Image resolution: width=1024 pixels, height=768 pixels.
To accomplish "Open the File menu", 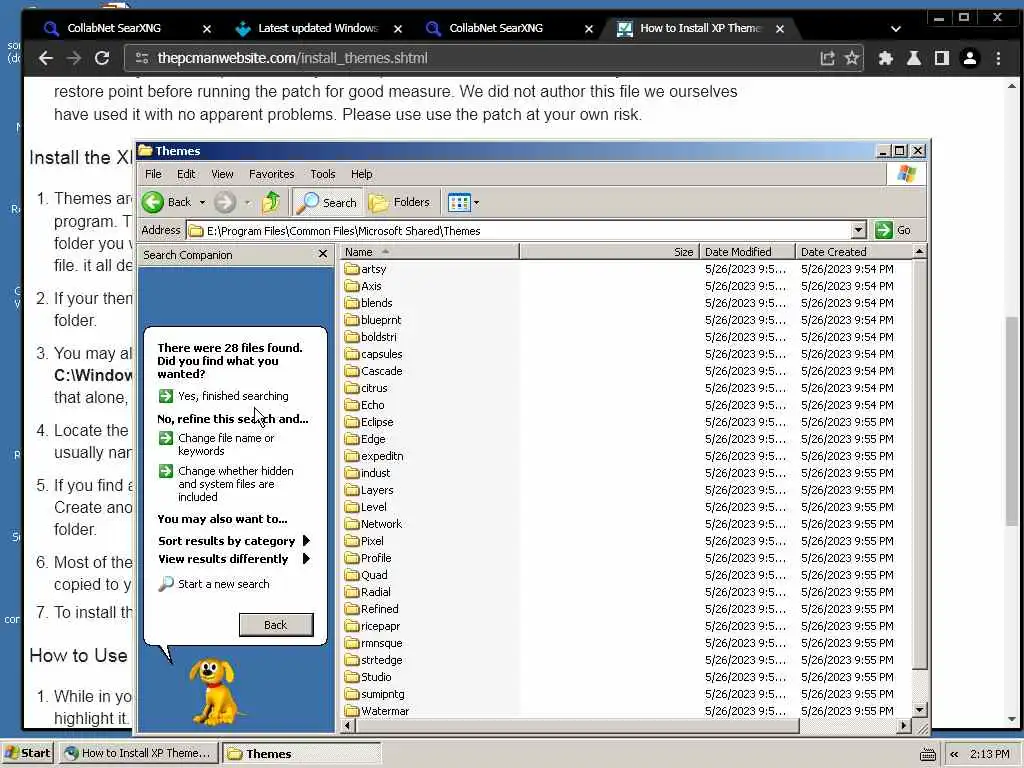I will coord(153,174).
